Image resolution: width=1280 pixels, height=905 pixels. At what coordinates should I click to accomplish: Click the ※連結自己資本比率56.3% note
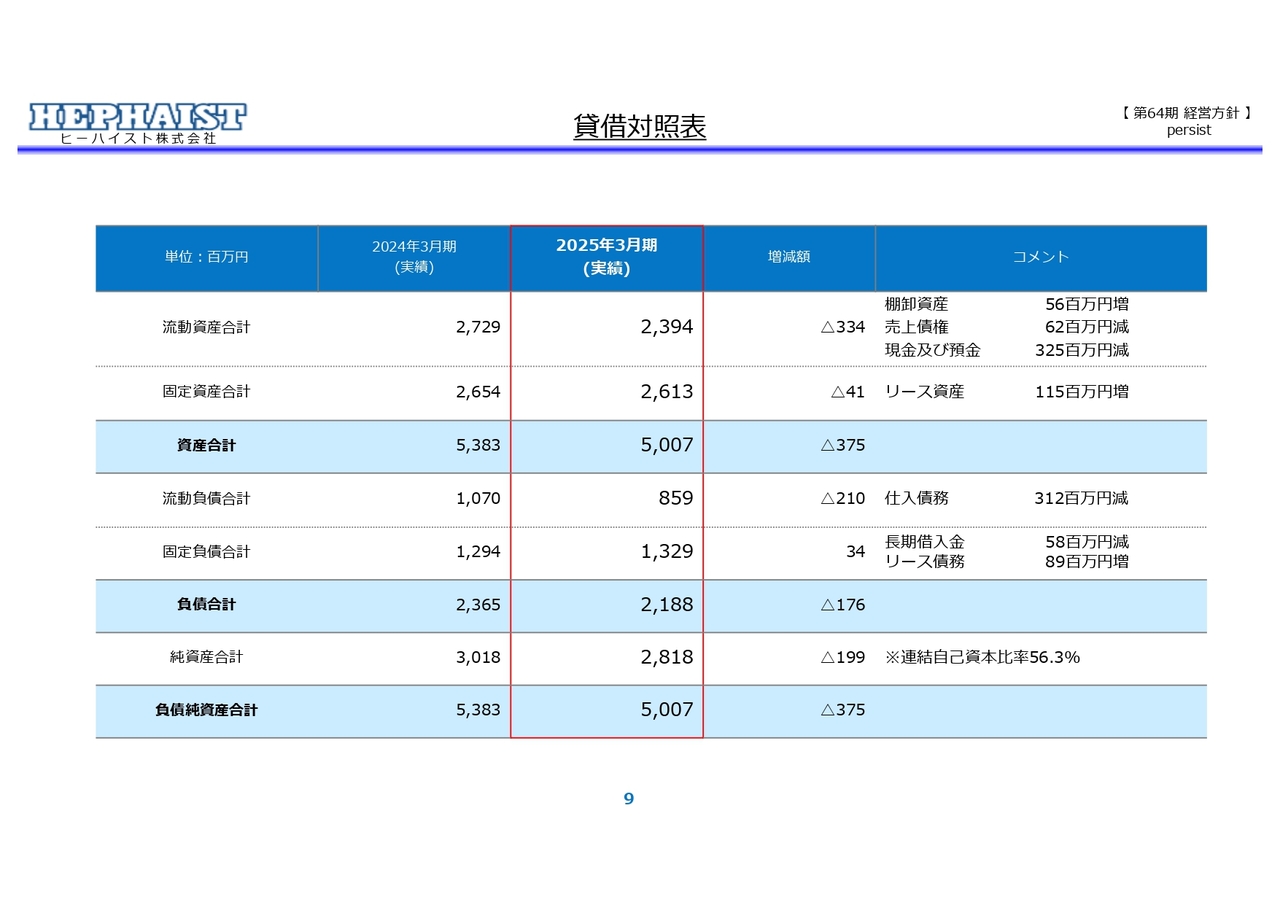click(x=983, y=658)
